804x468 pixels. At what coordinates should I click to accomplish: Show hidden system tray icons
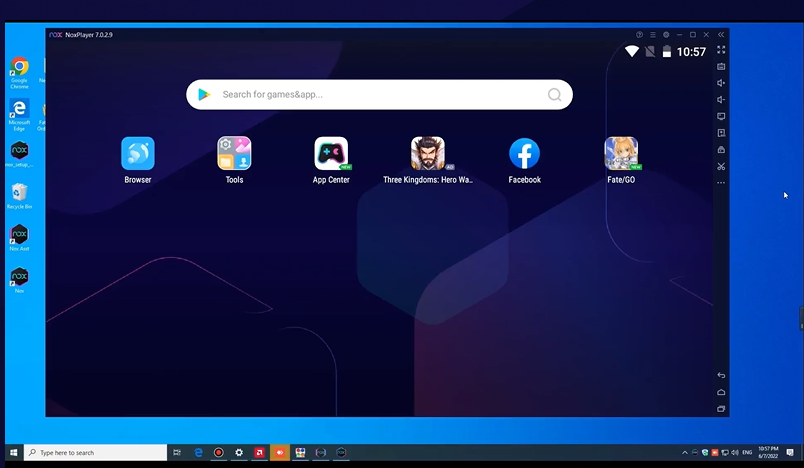pos(685,453)
